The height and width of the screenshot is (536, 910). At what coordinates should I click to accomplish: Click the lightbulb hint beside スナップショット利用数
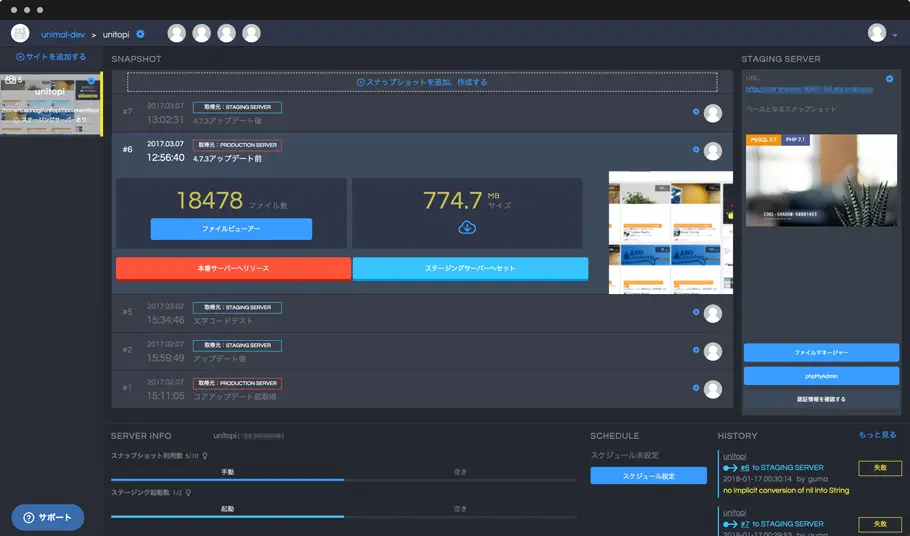tap(205, 455)
